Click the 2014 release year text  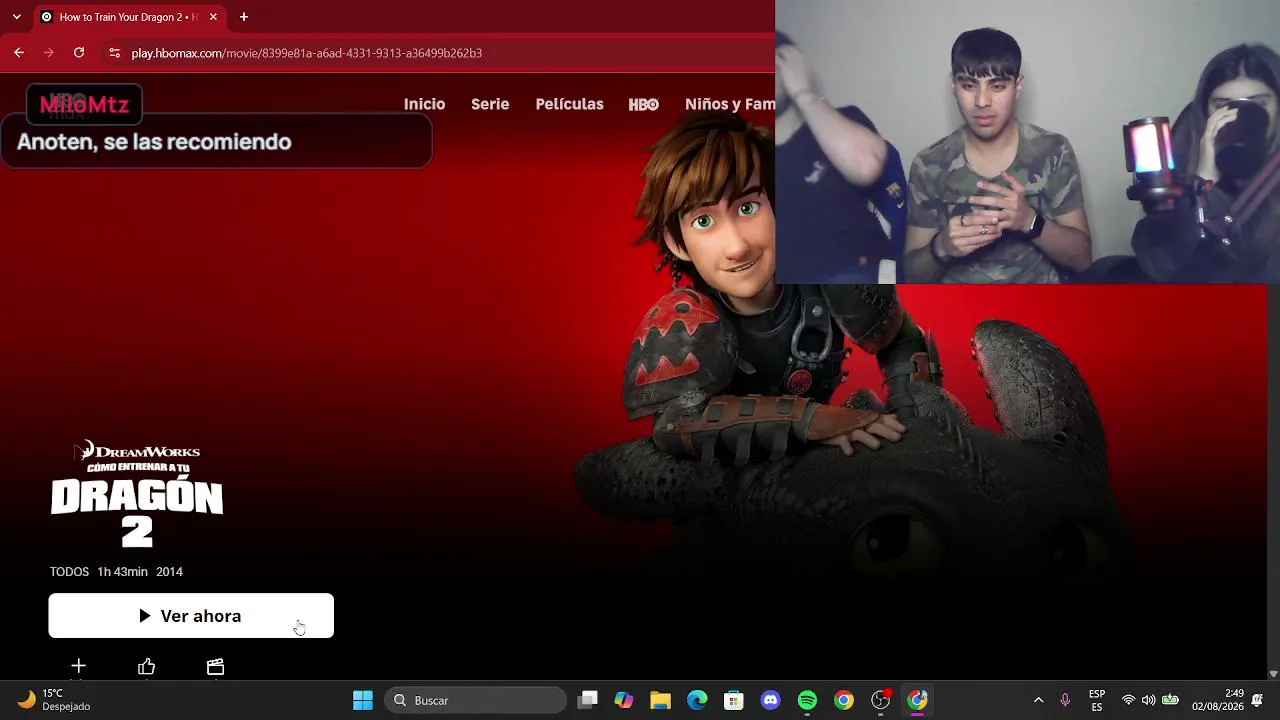click(x=169, y=572)
